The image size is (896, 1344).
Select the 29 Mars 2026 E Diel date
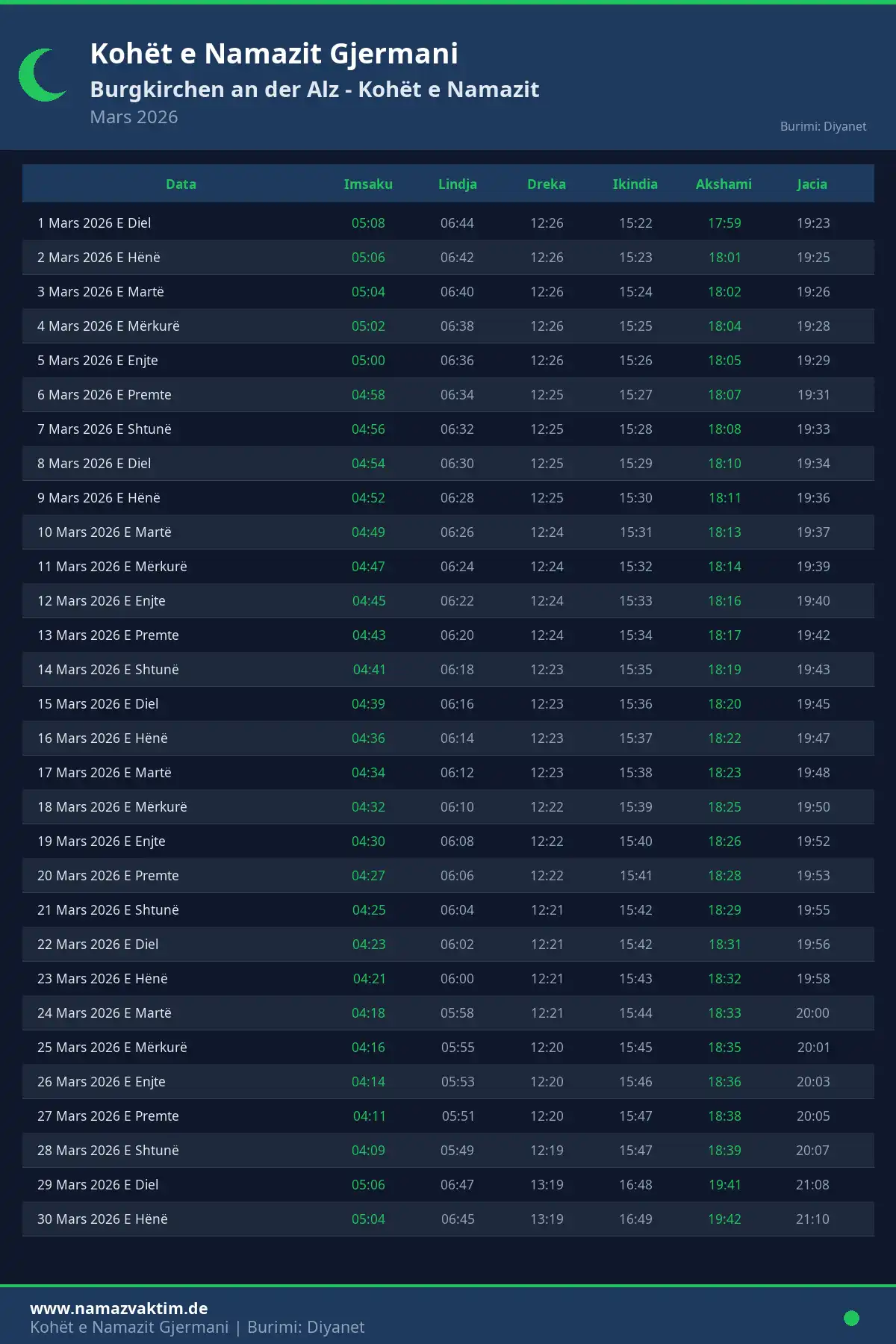coord(98,1185)
